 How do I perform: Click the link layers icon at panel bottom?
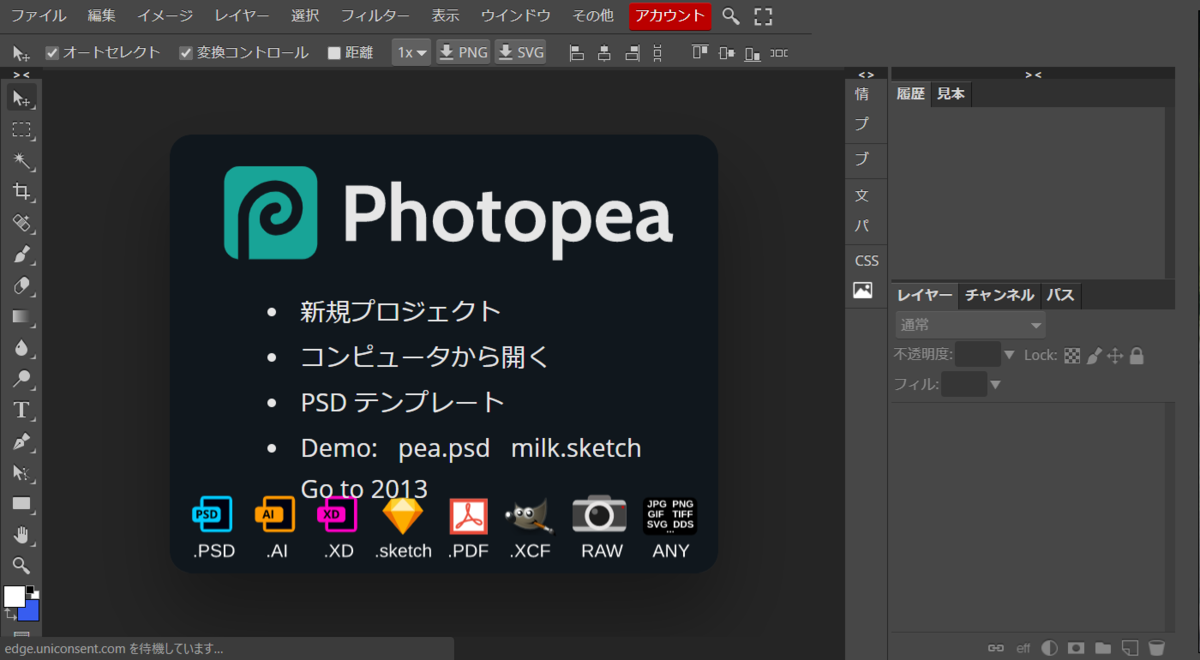pos(995,647)
